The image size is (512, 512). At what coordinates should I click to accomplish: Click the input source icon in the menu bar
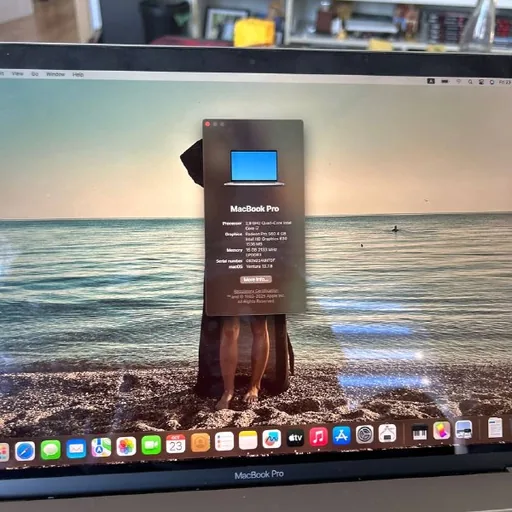(x=431, y=81)
